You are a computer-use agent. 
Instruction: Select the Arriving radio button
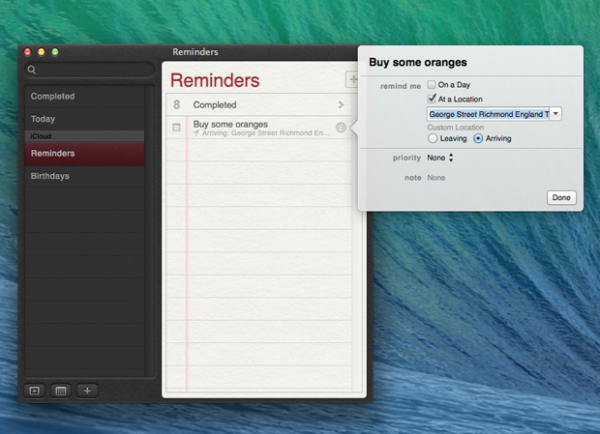tap(478, 139)
